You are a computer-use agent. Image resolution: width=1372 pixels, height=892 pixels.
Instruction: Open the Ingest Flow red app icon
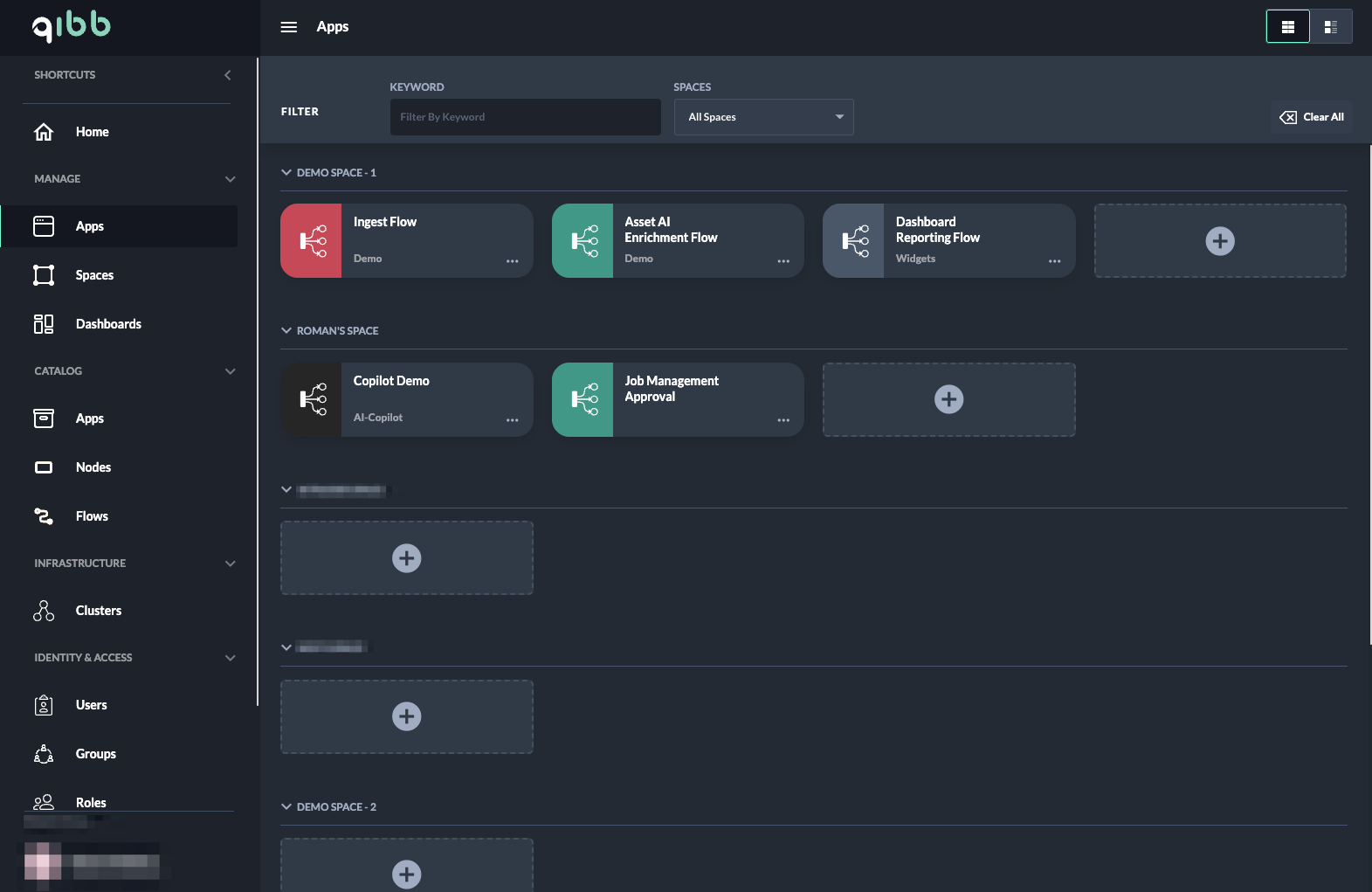click(x=312, y=241)
